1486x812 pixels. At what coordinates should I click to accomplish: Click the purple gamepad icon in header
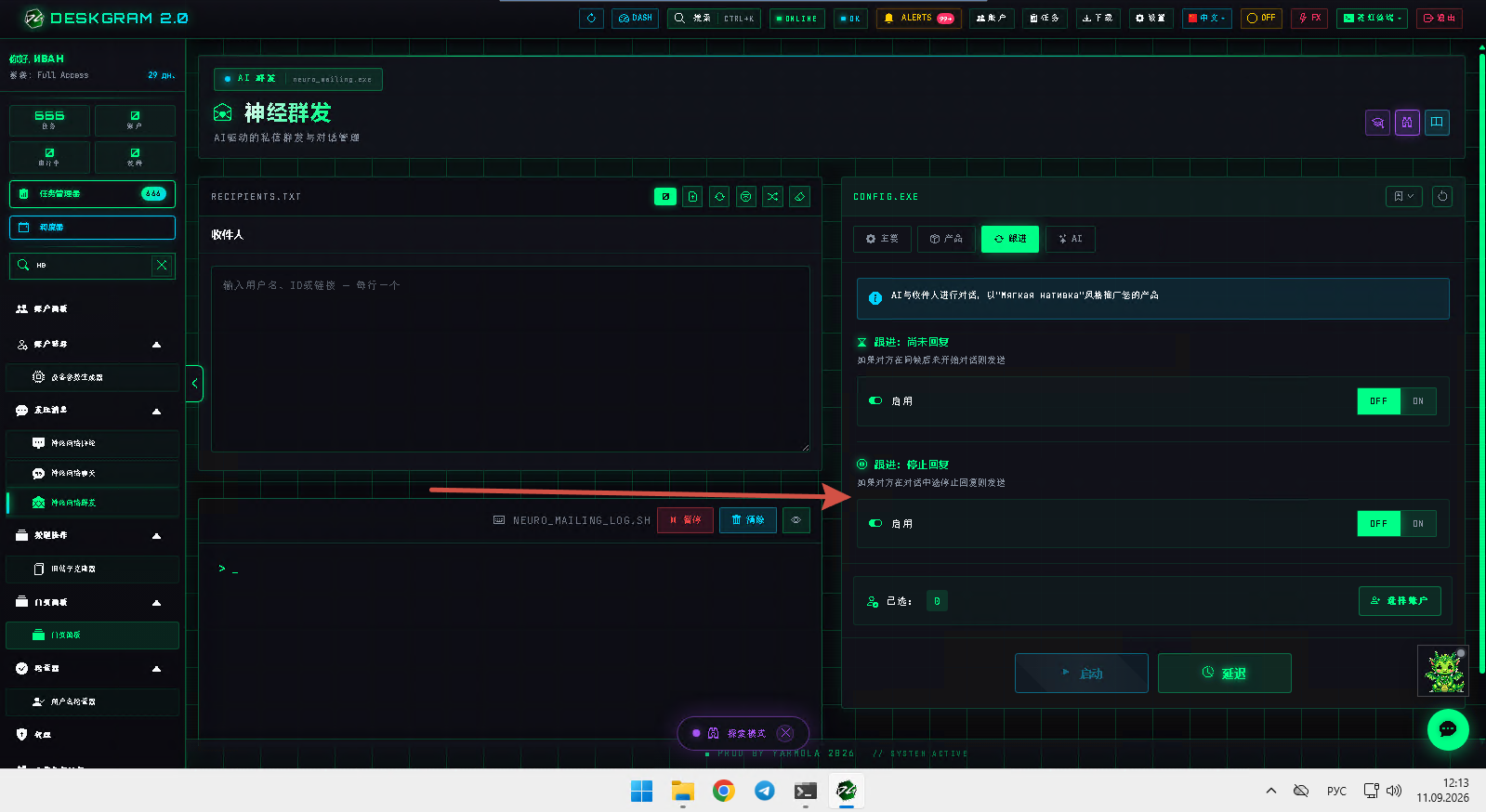1407,123
